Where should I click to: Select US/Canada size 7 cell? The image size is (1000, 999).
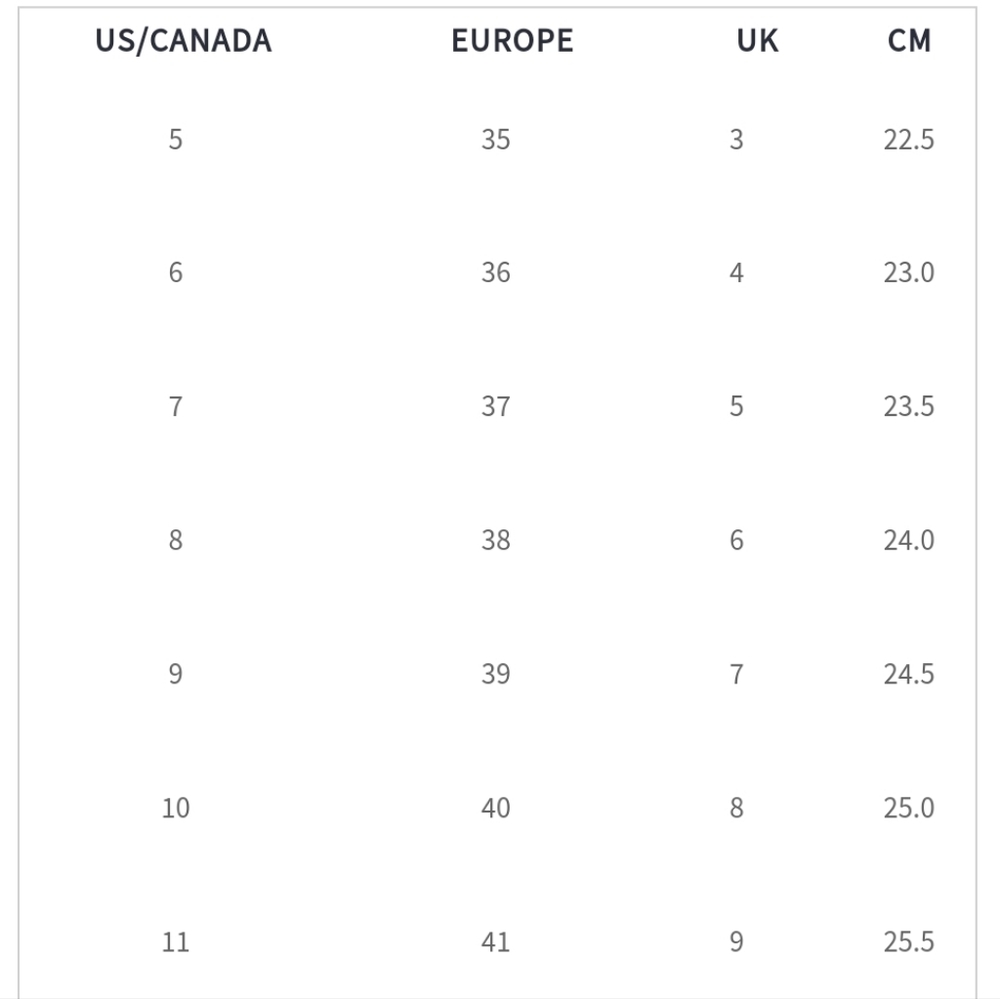tap(176, 406)
